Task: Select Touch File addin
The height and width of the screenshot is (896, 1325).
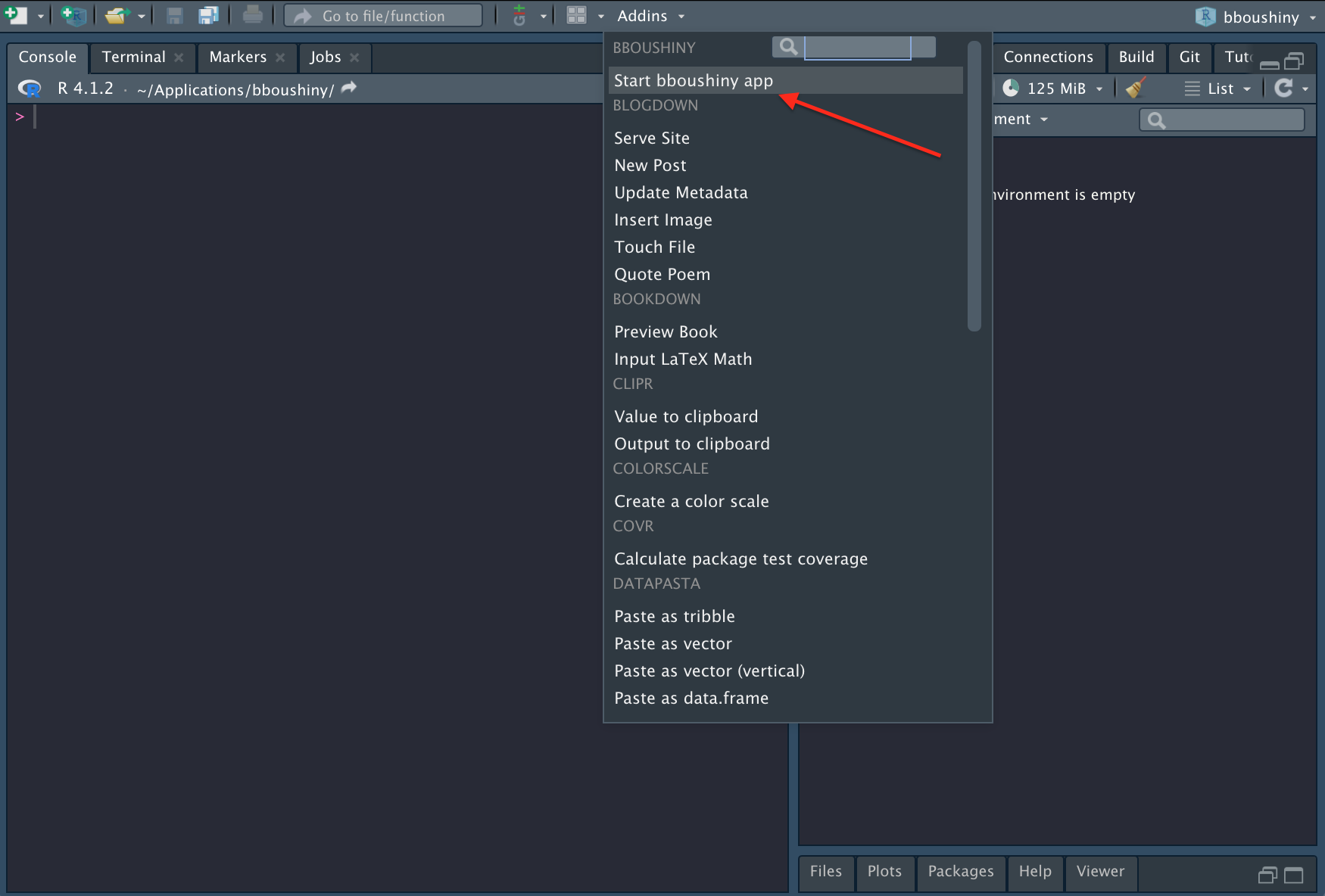Action: pos(785,247)
